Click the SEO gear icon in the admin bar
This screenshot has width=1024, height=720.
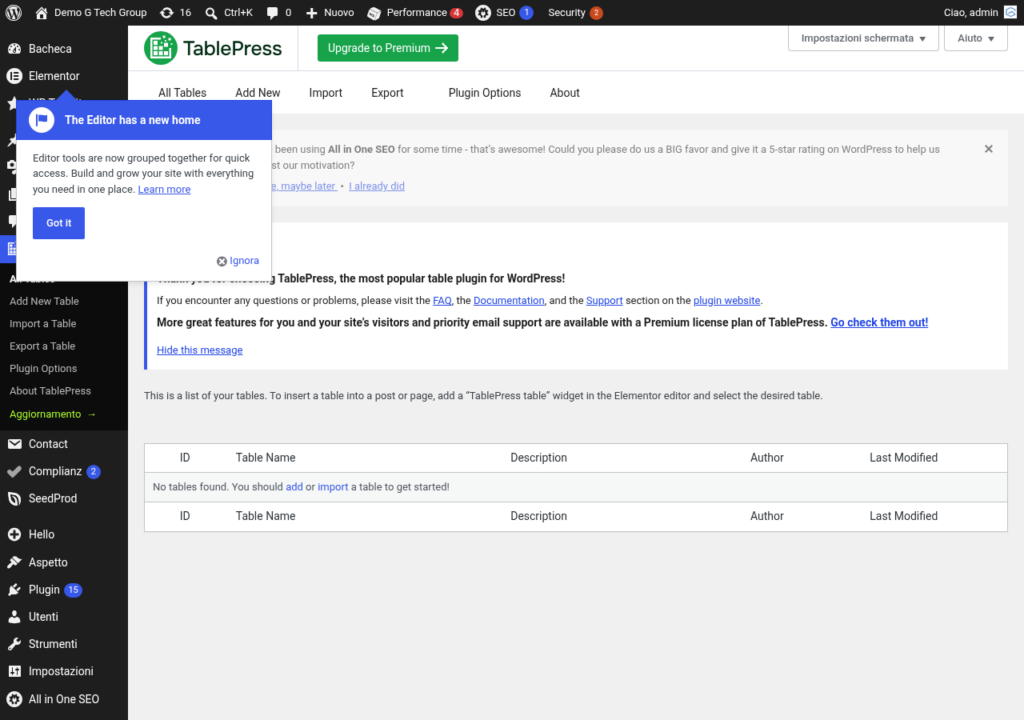[x=483, y=12]
